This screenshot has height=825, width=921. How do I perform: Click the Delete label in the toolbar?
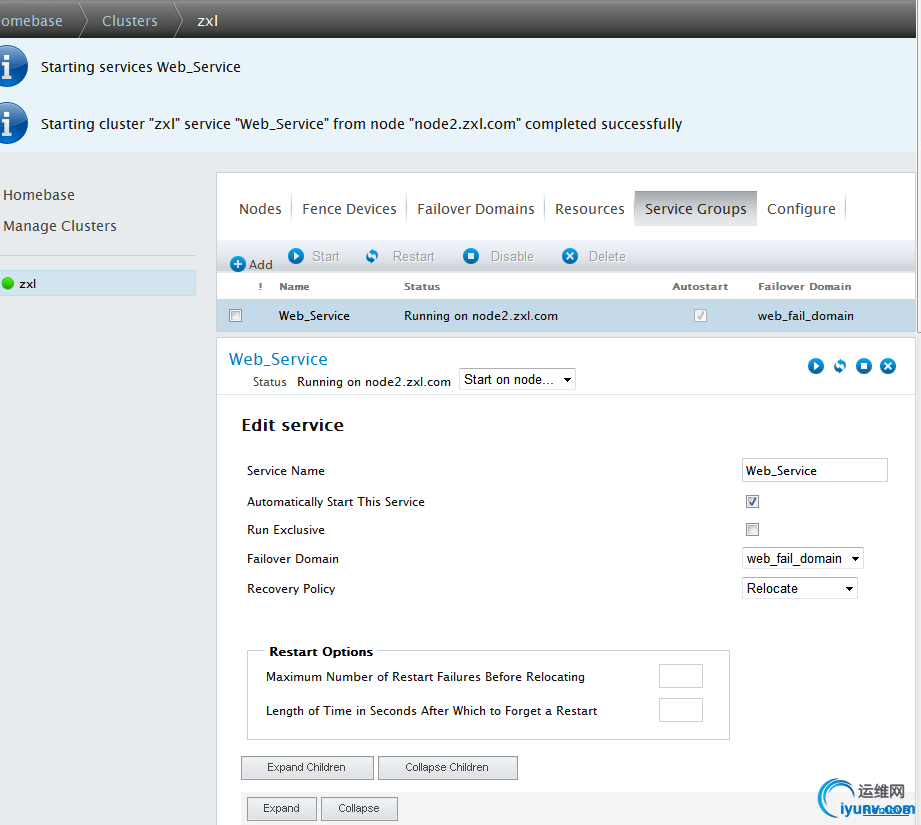point(607,257)
